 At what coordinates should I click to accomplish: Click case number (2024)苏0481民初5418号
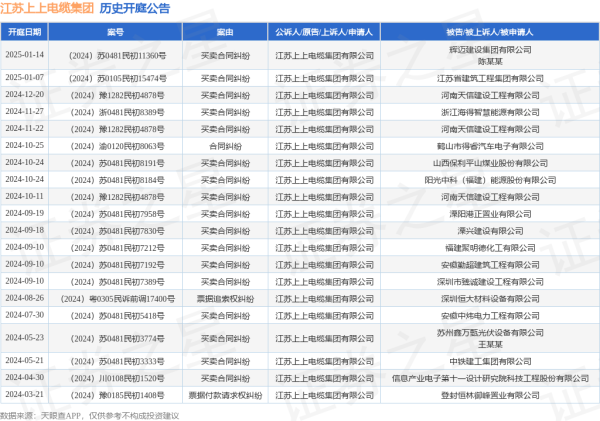click(117, 316)
